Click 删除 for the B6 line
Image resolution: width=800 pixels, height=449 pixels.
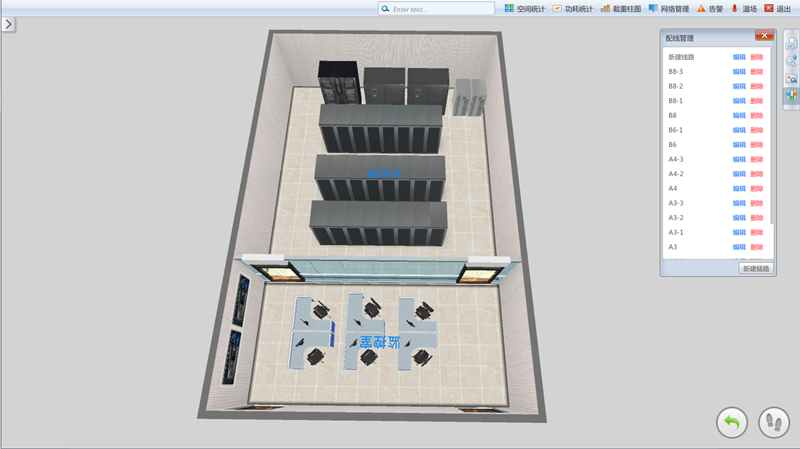pos(757,145)
